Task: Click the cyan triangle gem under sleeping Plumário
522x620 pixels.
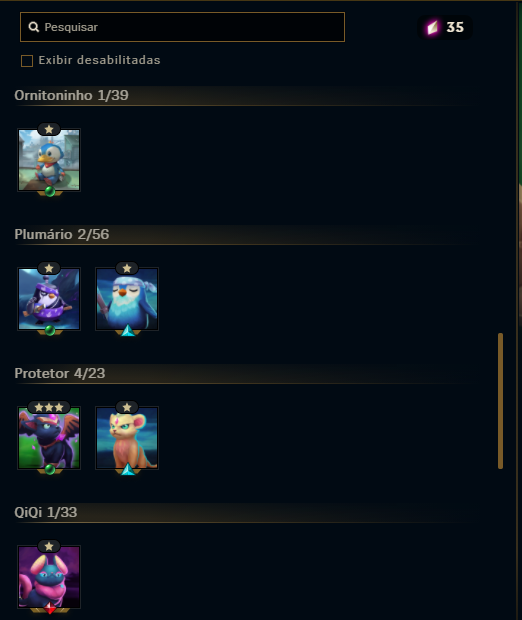Action: 128,331
